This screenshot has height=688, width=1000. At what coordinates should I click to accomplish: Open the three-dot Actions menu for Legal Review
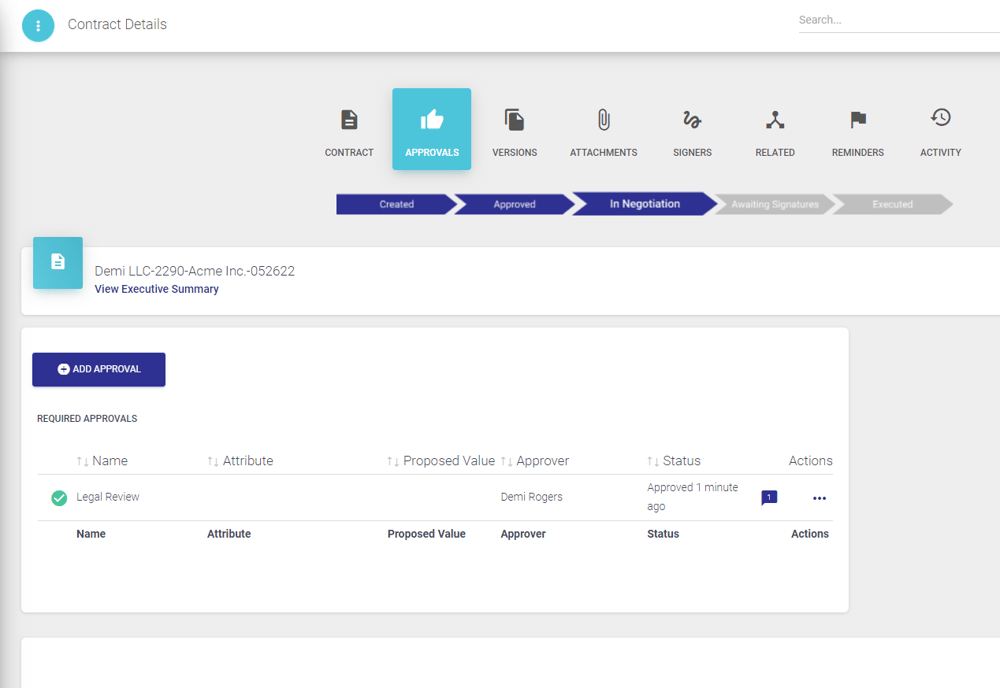(819, 497)
